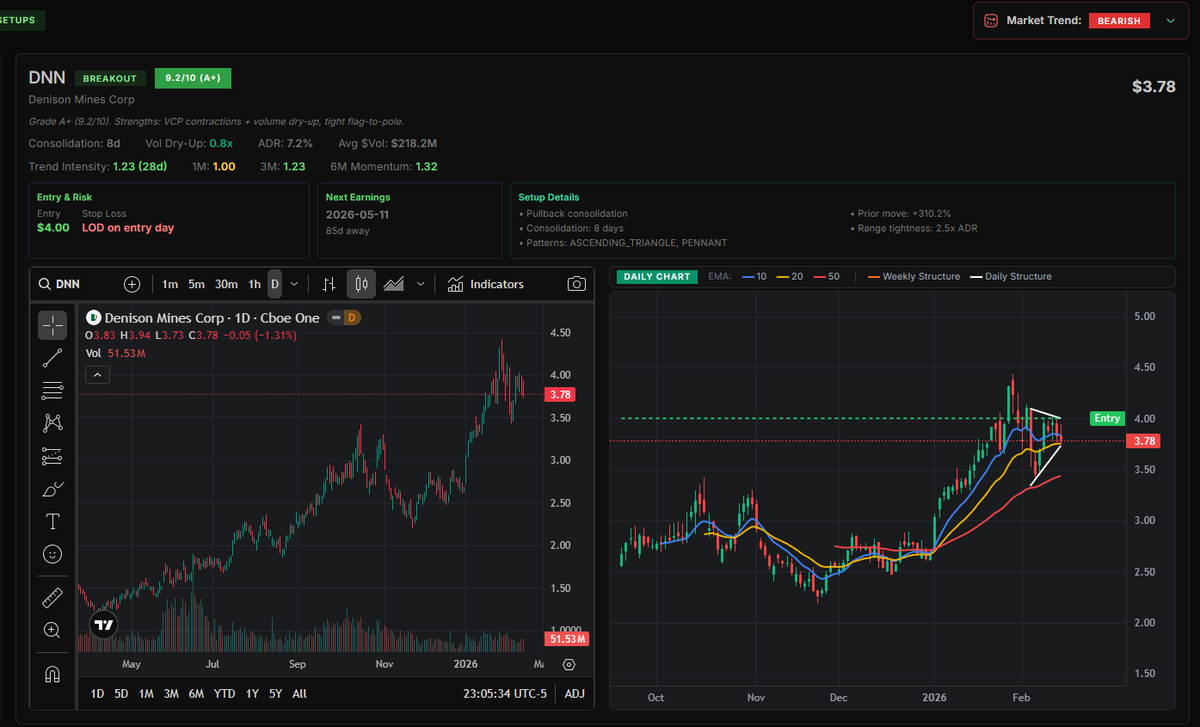Toggle Weekly Structure legend entry
This screenshot has height=727, width=1200.
click(x=913, y=276)
